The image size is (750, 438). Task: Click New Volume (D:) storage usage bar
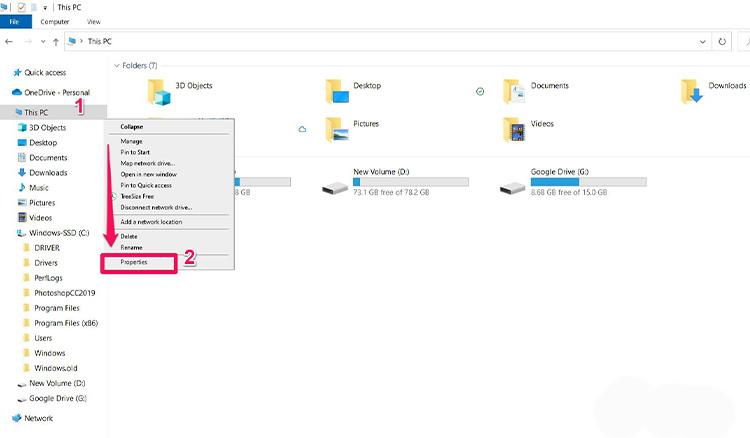411,183
